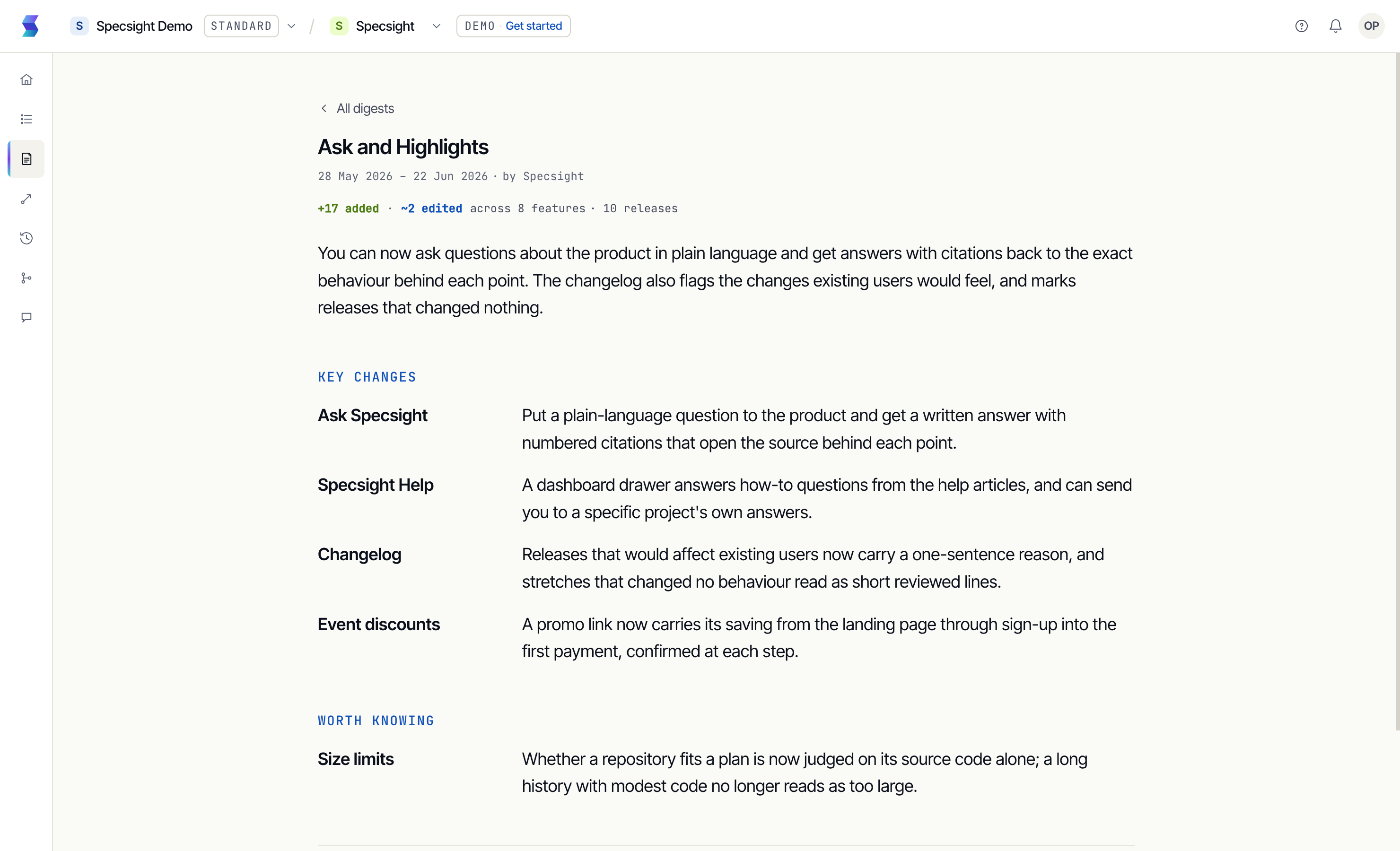The width and height of the screenshot is (1400, 851).
Task: Select the Specsight project name
Action: tap(385, 26)
